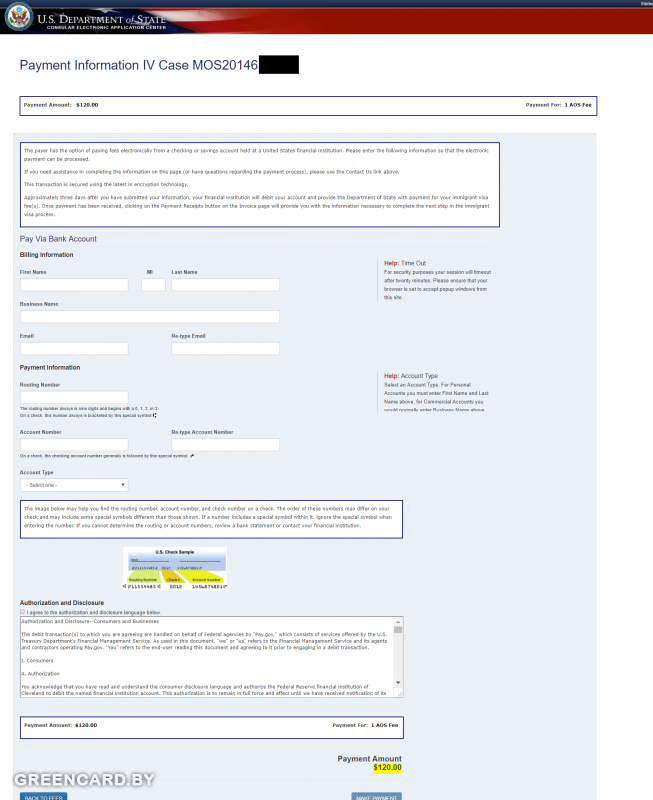Click the top Payment For: 1 AOS Fee text
653x800 pixels.
(x=559, y=105)
